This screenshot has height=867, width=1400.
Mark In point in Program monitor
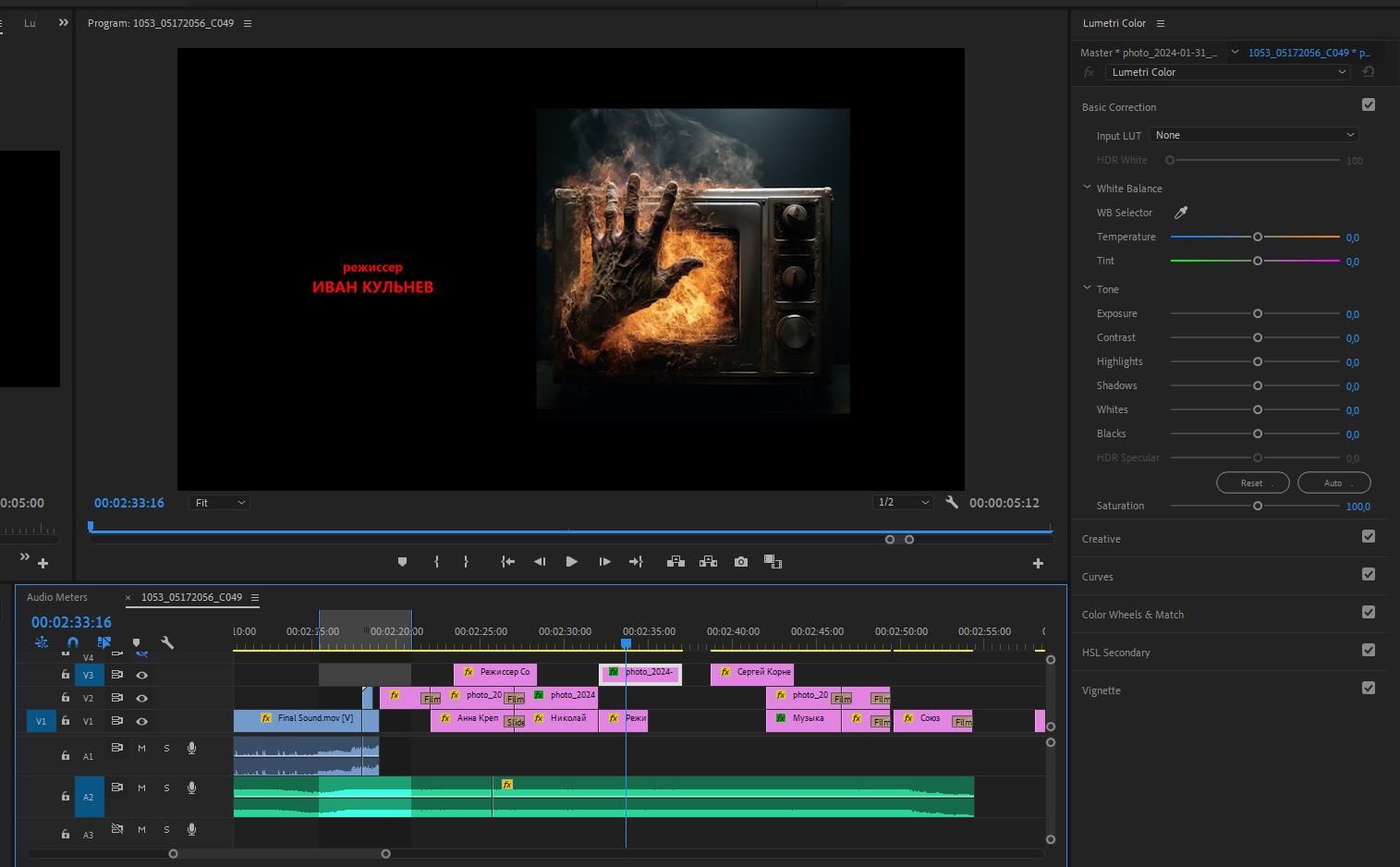point(436,562)
